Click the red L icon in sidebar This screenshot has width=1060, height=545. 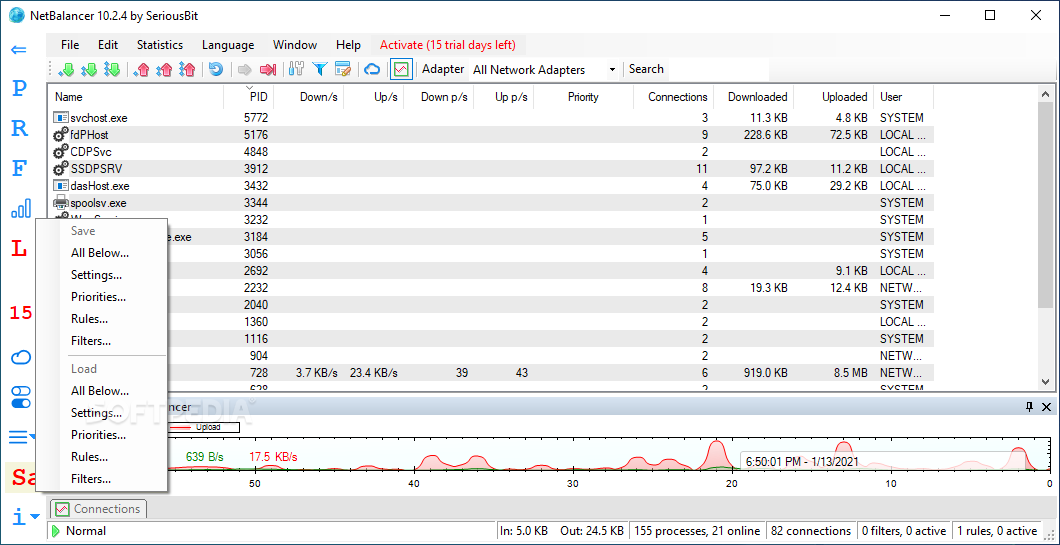pos(20,248)
